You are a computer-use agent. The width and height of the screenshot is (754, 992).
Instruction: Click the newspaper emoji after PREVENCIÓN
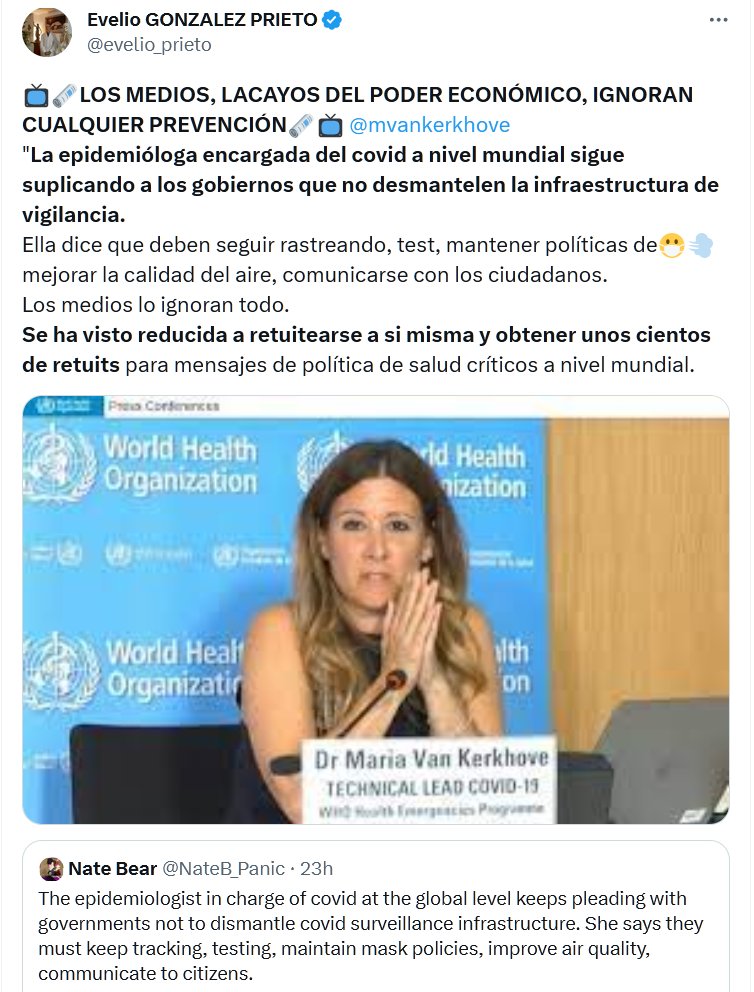[x=301, y=125]
